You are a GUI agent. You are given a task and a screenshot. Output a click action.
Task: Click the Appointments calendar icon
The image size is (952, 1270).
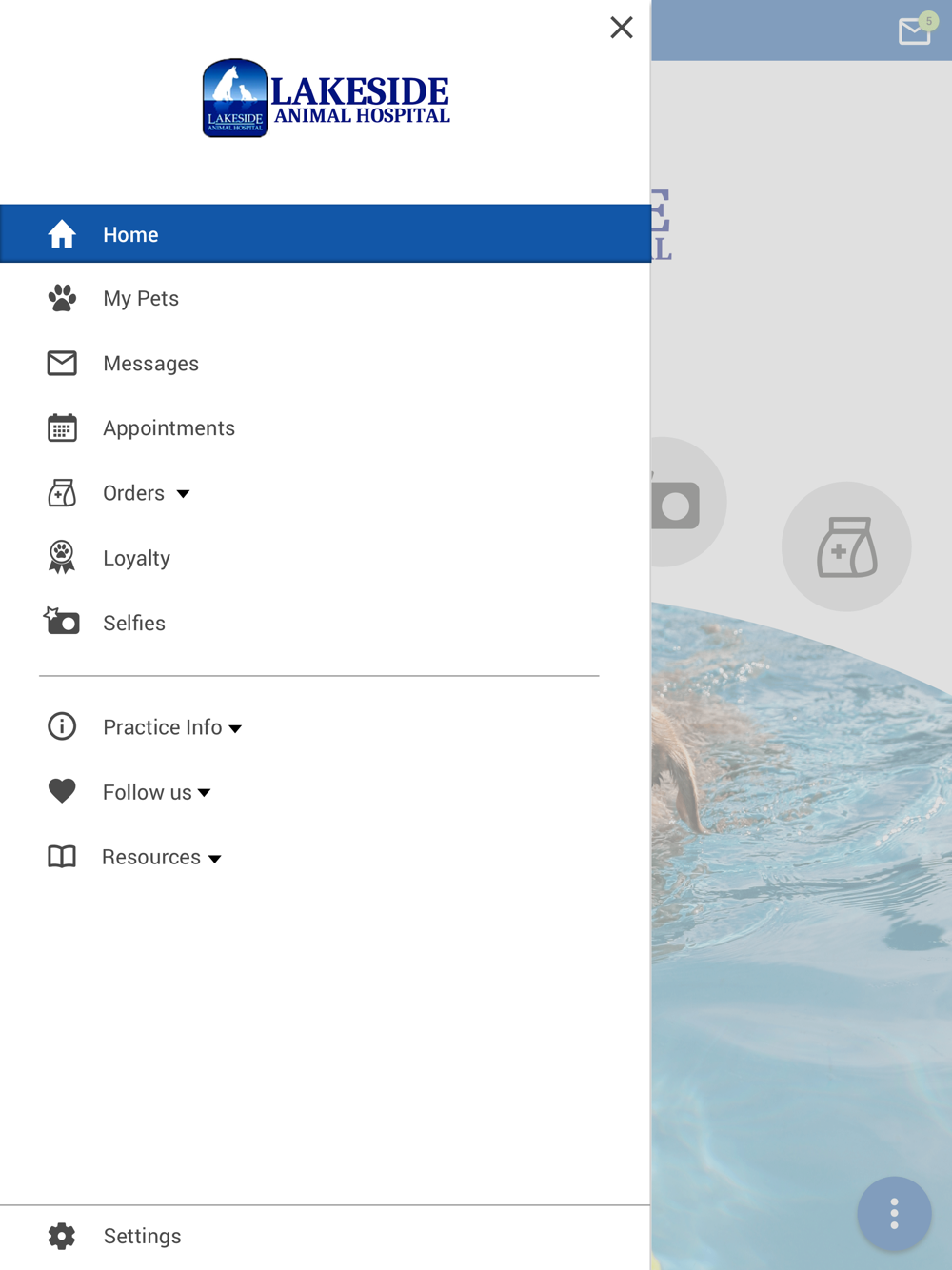62,428
